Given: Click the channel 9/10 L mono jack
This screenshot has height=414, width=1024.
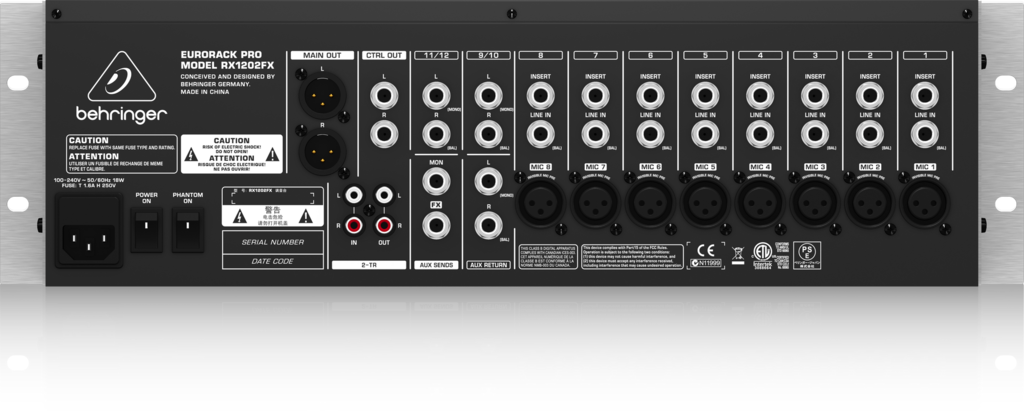Looking at the screenshot, I should pos(488,96).
